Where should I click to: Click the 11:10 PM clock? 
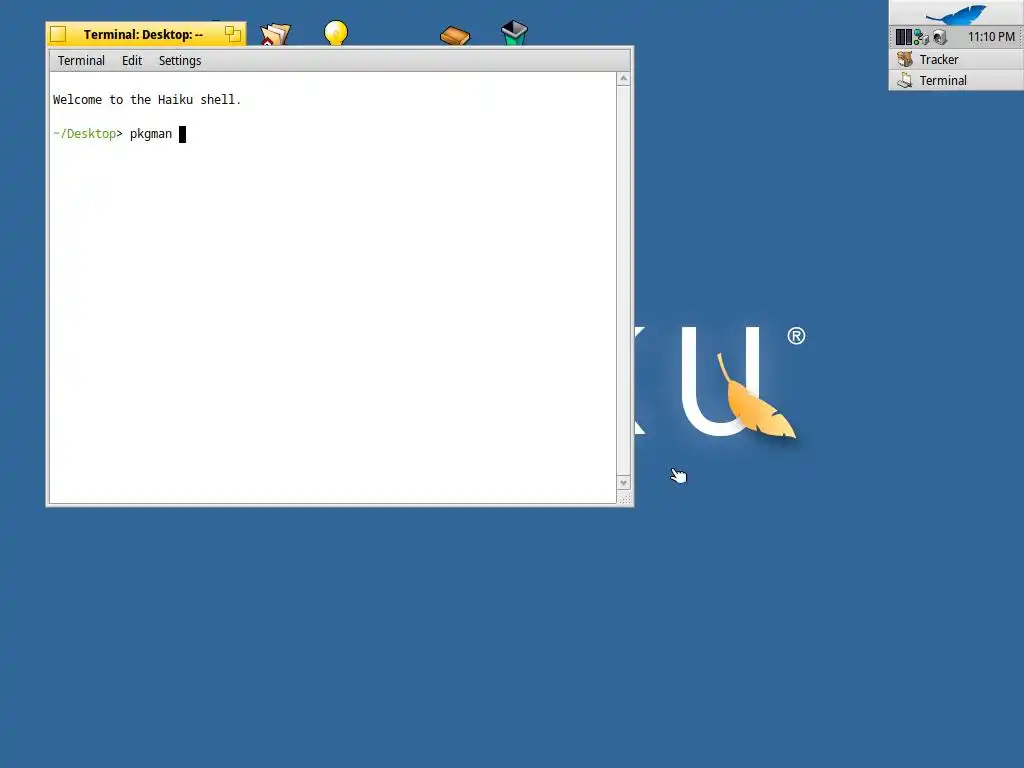point(991,37)
